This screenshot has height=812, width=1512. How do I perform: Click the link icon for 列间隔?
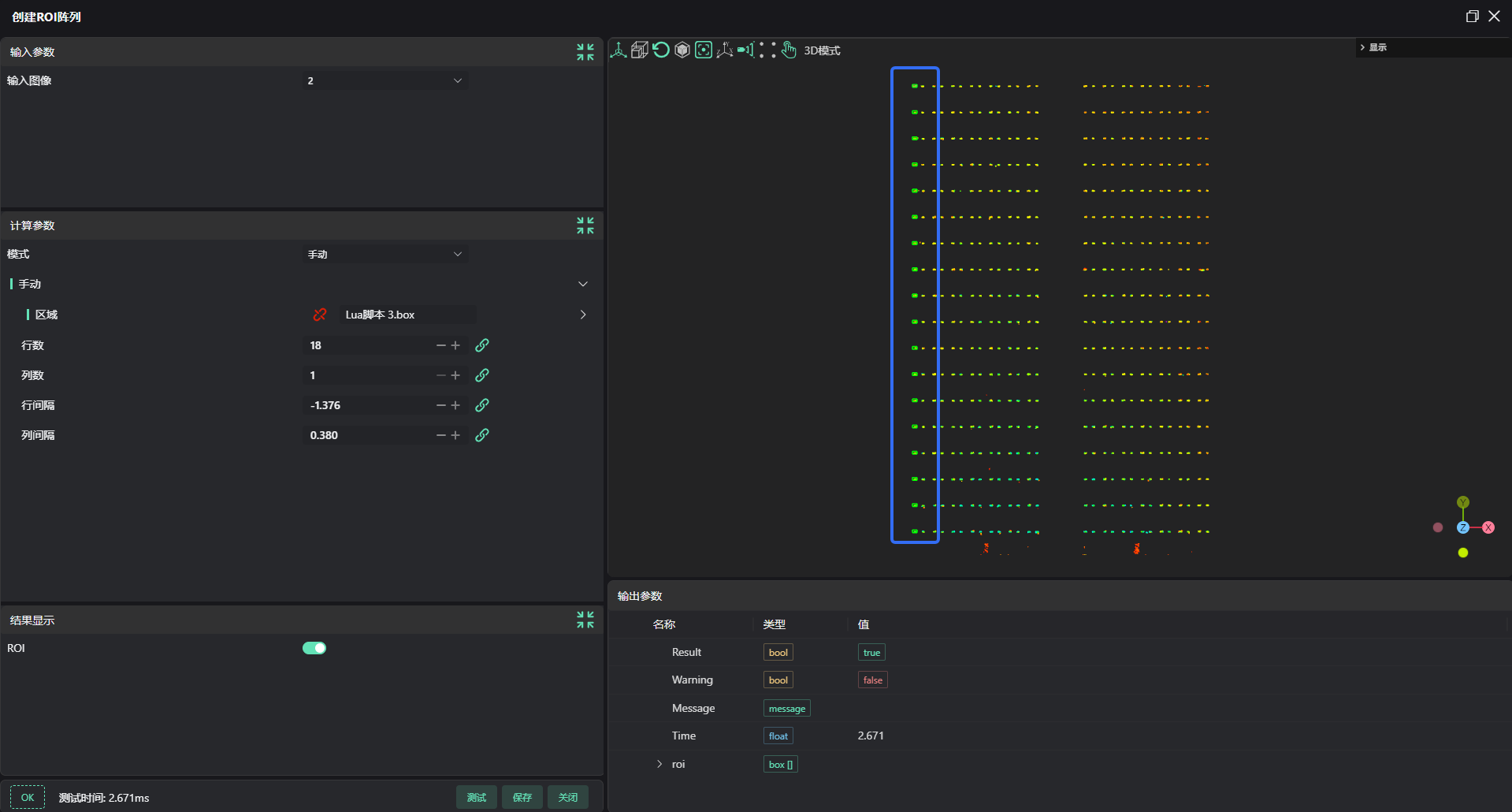[482, 435]
